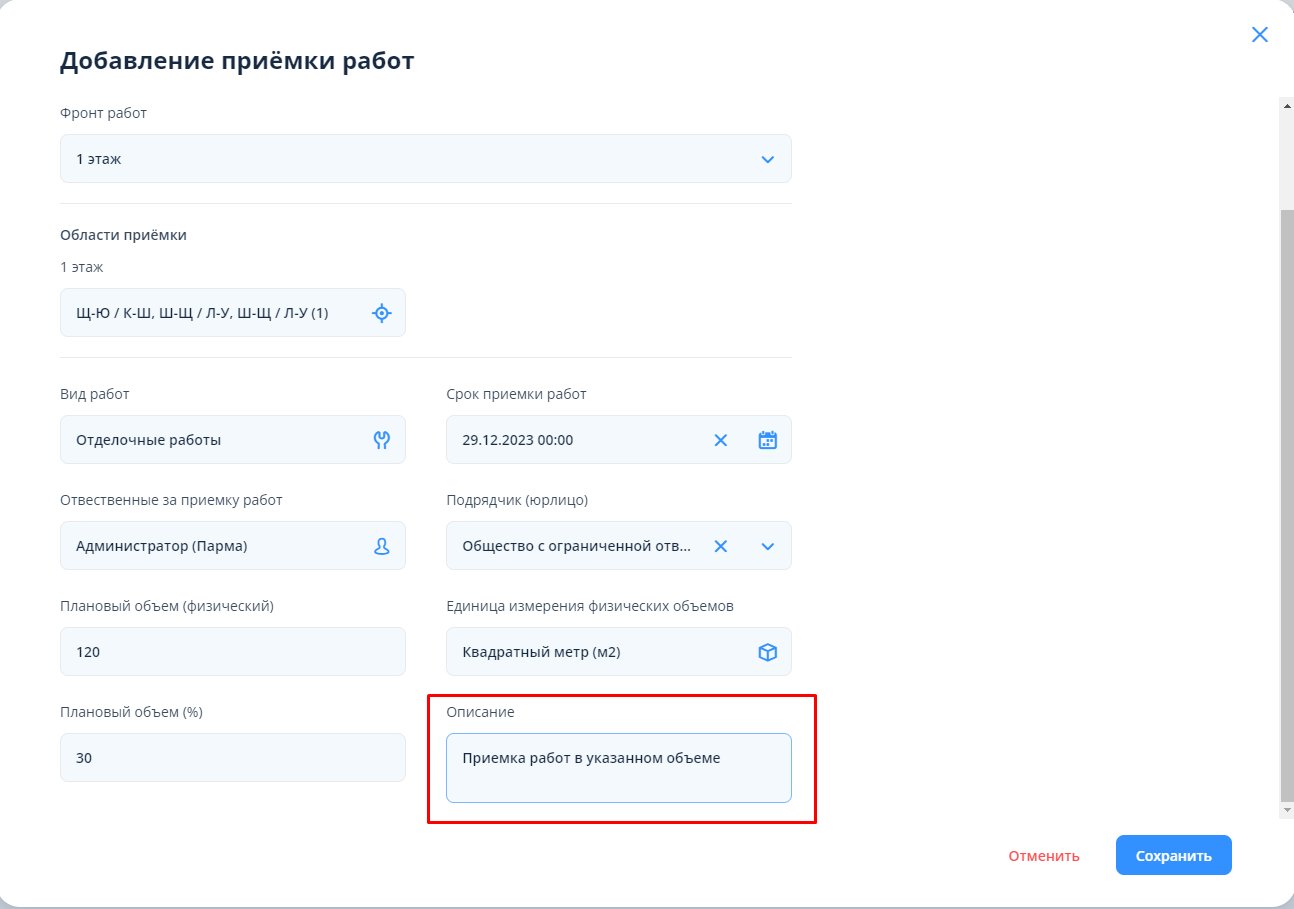The width and height of the screenshot is (1294, 909).
Task: Click the wrench icon in Вид работ
Action: [x=381, y=440]
